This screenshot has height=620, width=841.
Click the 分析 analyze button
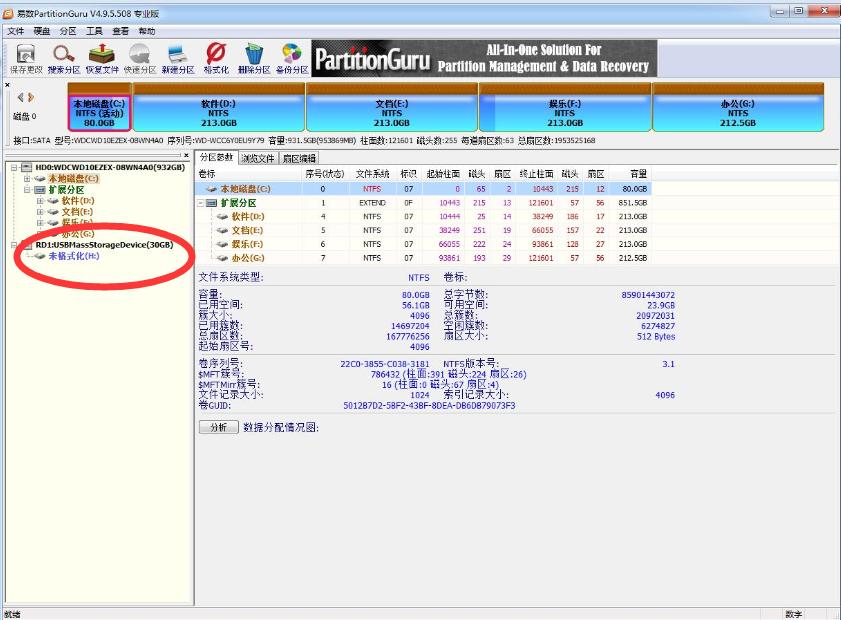(x=219, y=427)
